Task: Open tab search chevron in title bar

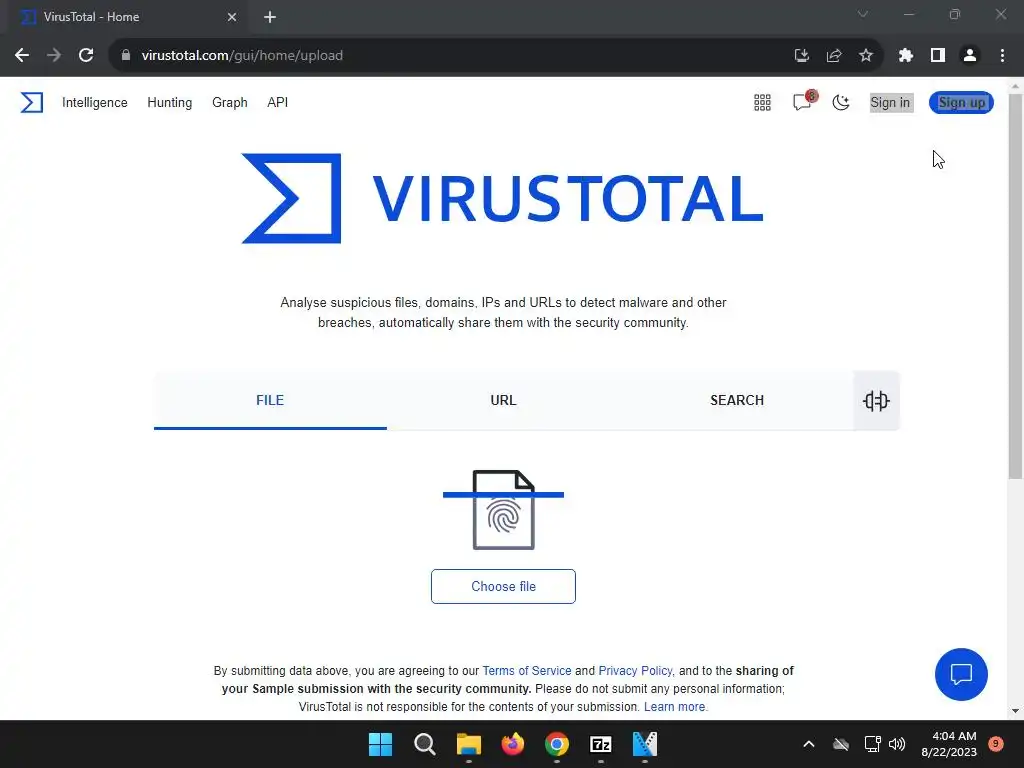Action: pos(863,14)
